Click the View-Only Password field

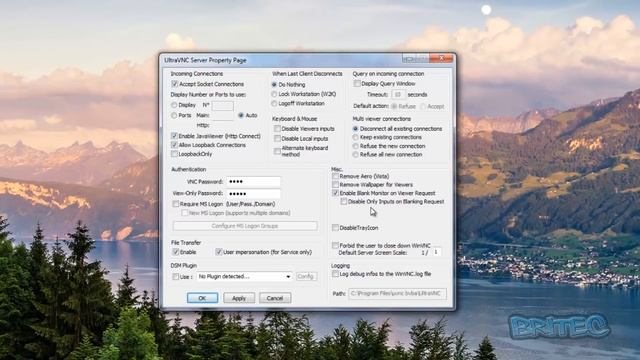[x=253, y=193]
